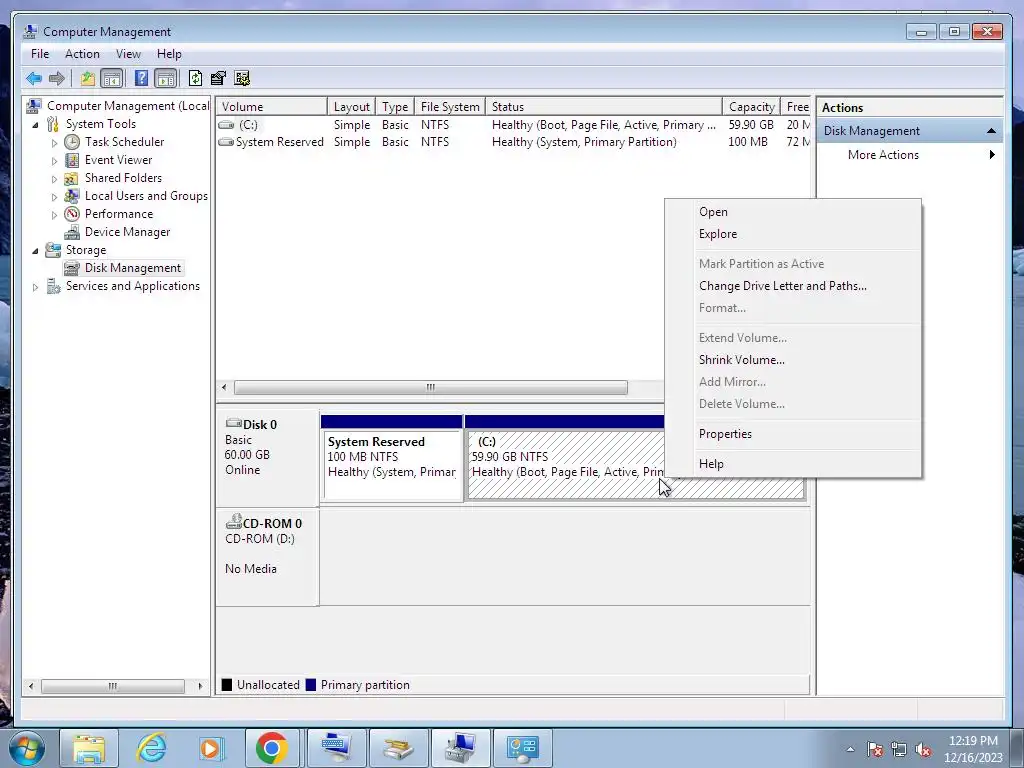Open the Windows Start orb
Screen dimensions: 1024x768
tap(27, 748)
